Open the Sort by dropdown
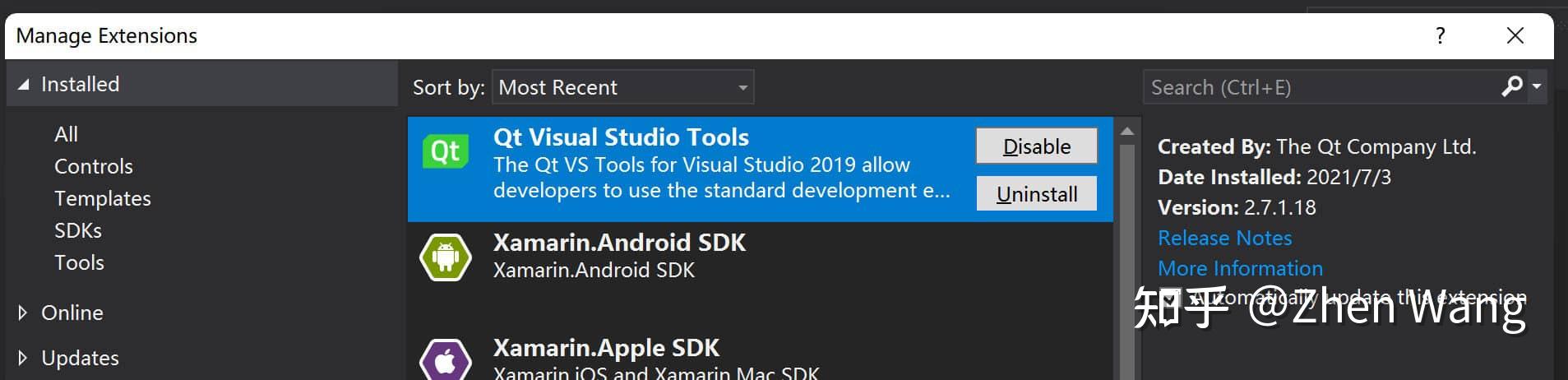Image resolution: width=1568 pixels, height=380 pixels. [622, 87]
